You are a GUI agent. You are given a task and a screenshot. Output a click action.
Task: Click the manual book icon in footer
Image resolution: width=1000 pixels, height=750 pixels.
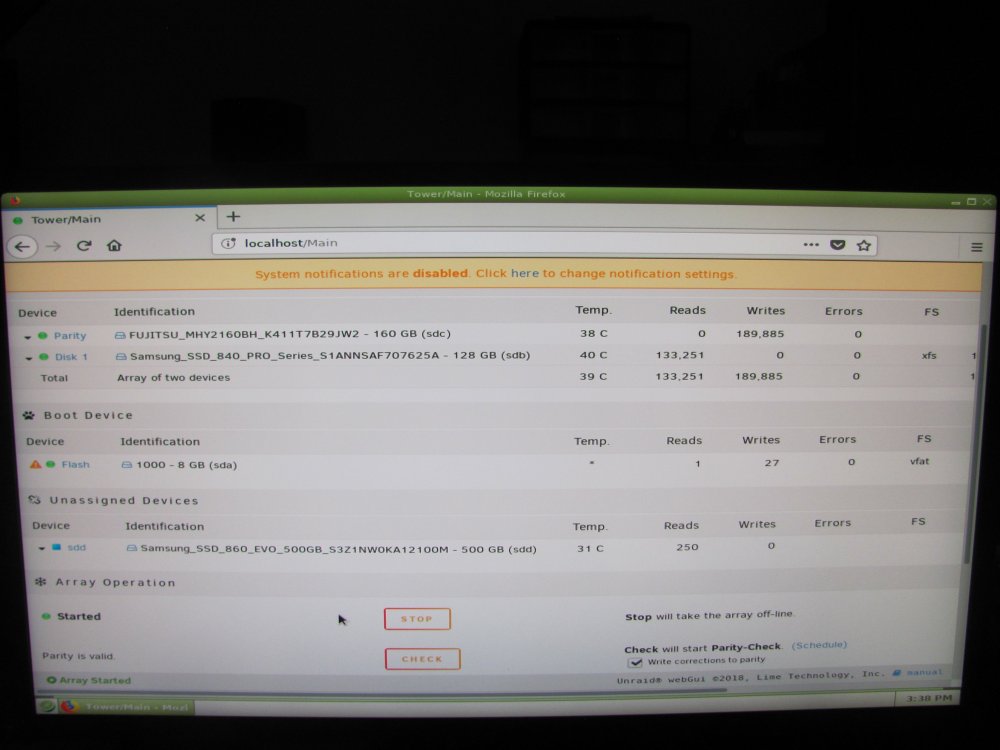896,673
